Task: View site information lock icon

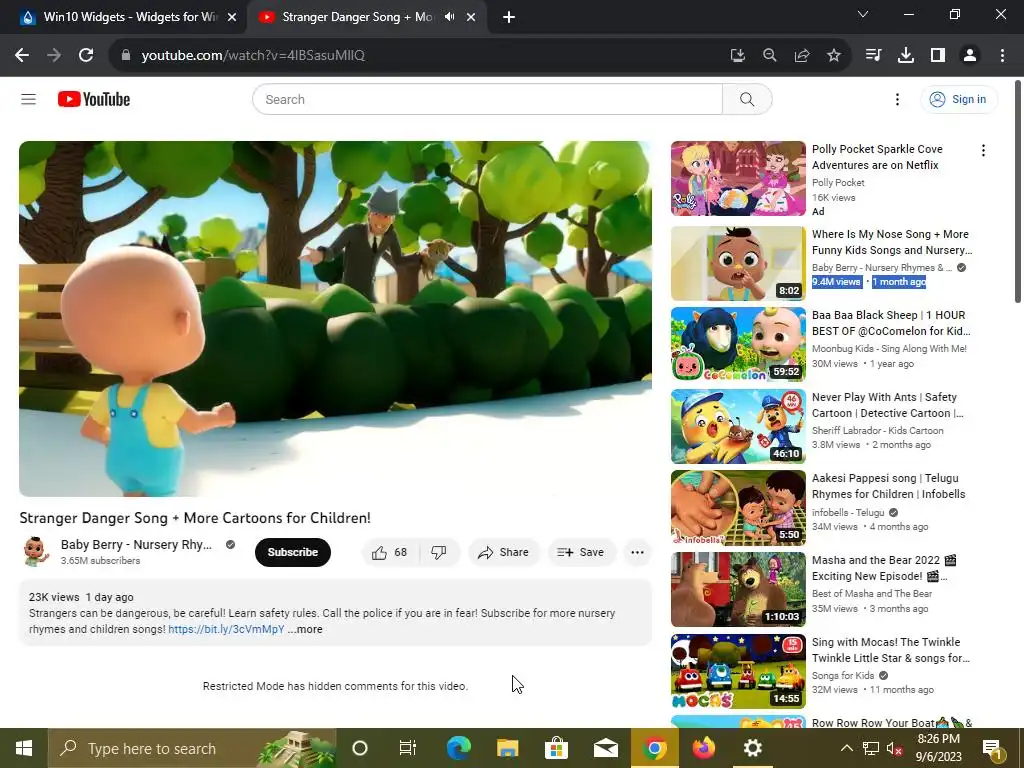Action: [126, 56]
